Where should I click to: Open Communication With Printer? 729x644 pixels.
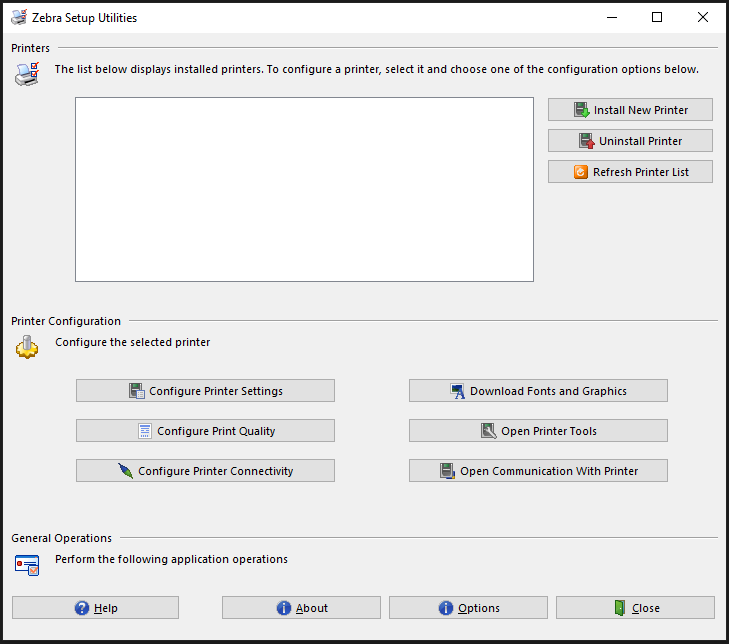click(x=538, y=471)
